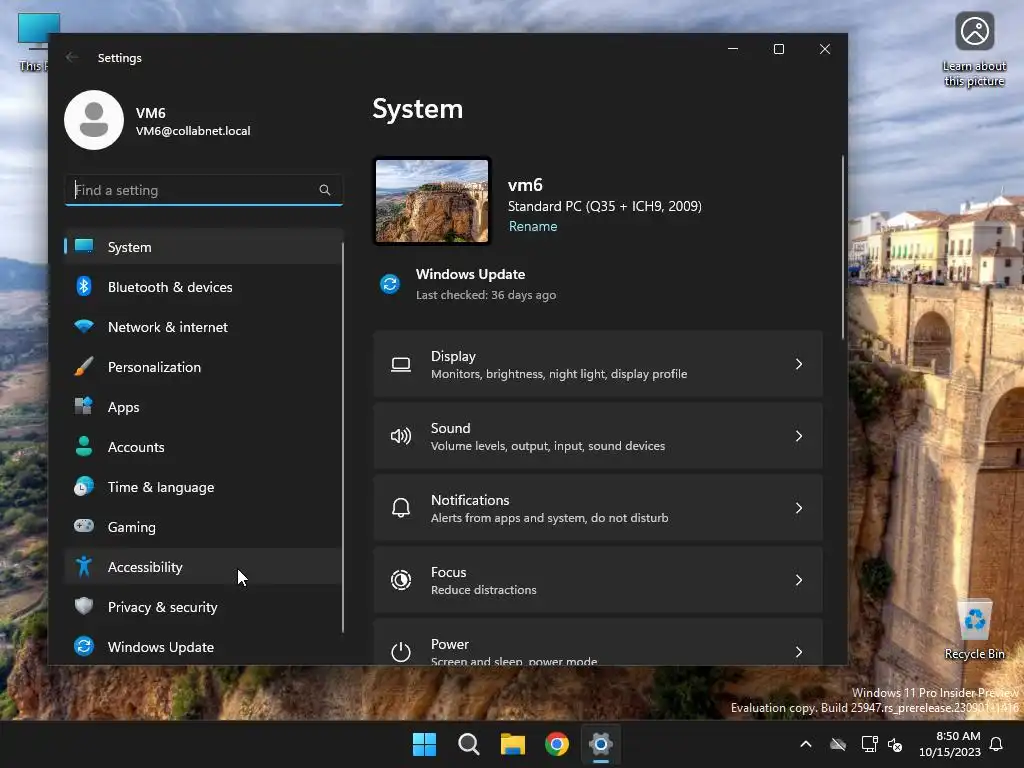Click the main panel vertical scrollbar
This screenshot has width=1024, height=768.
pyautogui.click(x=842, y=247)
